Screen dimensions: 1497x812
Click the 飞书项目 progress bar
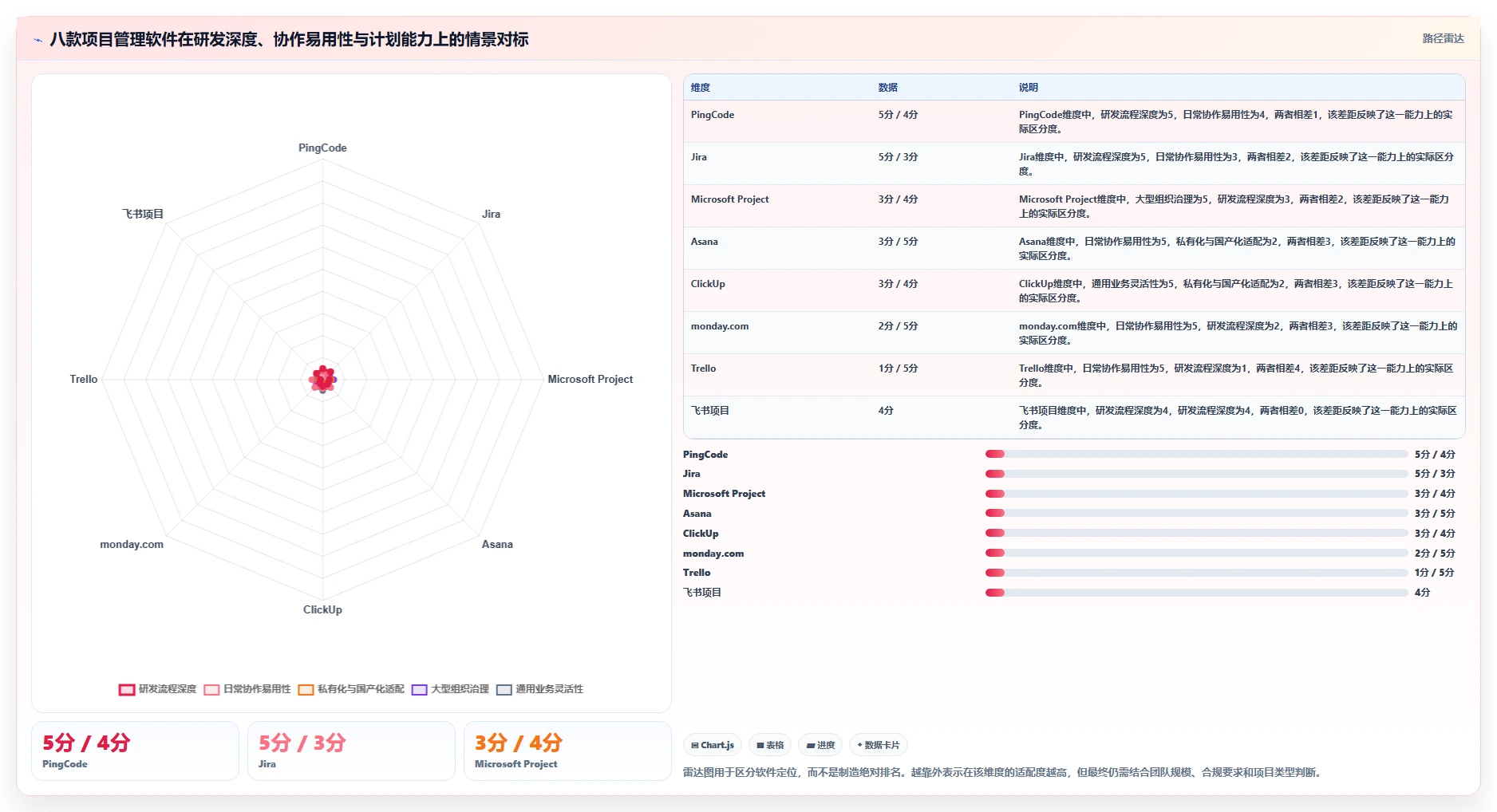(x=1196, y=593)
